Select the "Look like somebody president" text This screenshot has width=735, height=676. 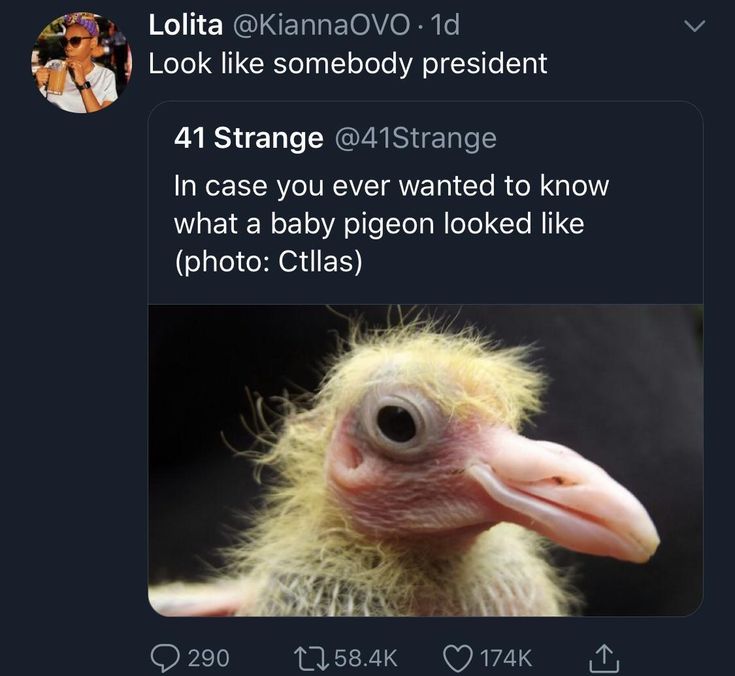click(348, 63)
